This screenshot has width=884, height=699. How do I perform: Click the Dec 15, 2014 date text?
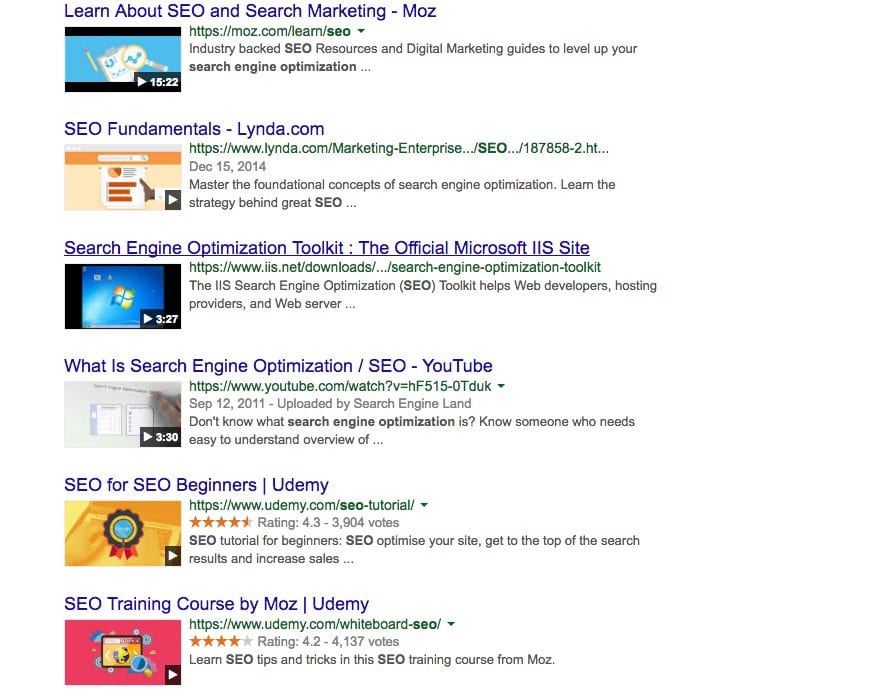[227, 166]
